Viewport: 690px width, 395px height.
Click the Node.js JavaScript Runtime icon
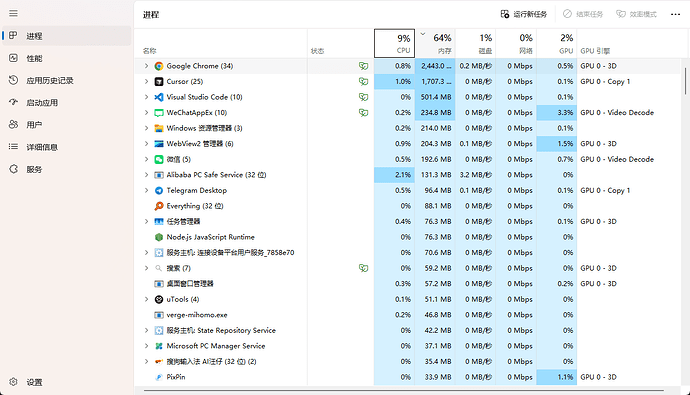point(159,237)
